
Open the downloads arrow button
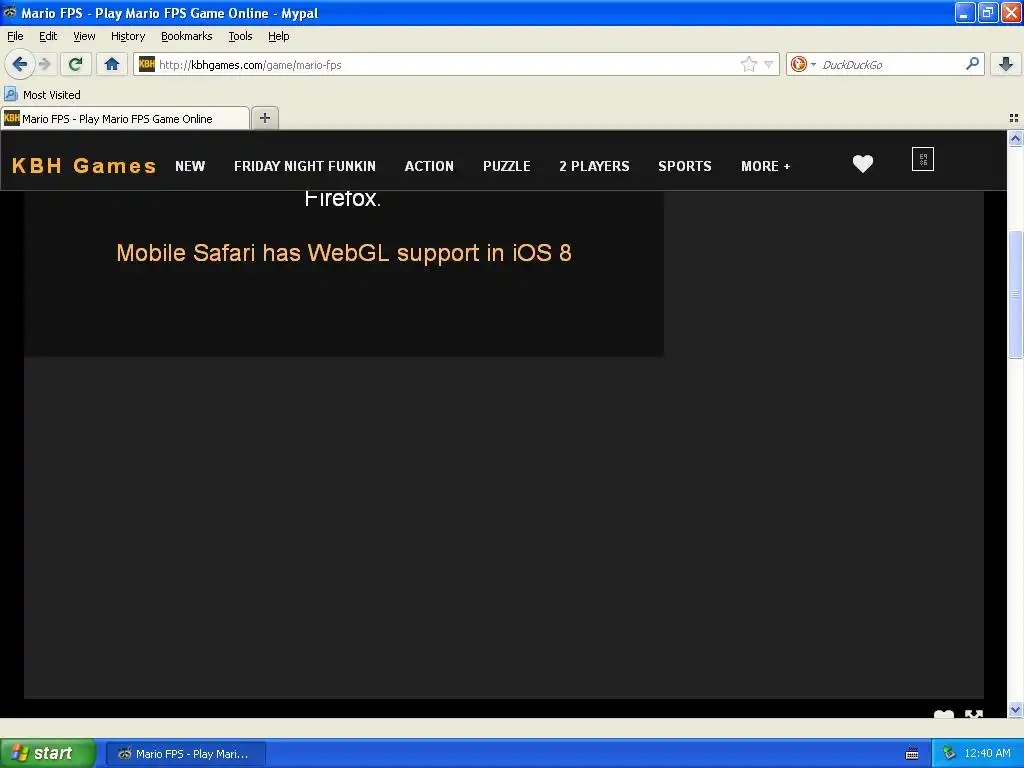click(1006, 63)
